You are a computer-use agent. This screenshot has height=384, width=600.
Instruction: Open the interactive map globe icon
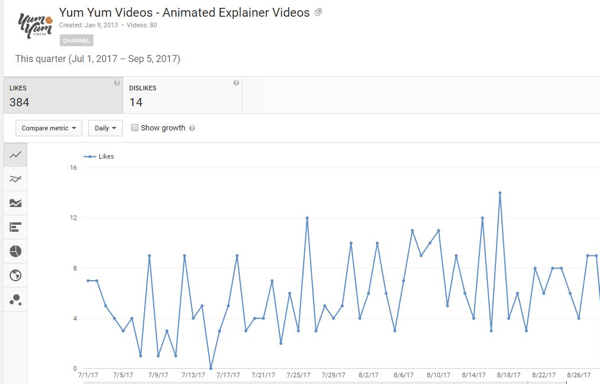pyautogui.click(x=15, y=275)
